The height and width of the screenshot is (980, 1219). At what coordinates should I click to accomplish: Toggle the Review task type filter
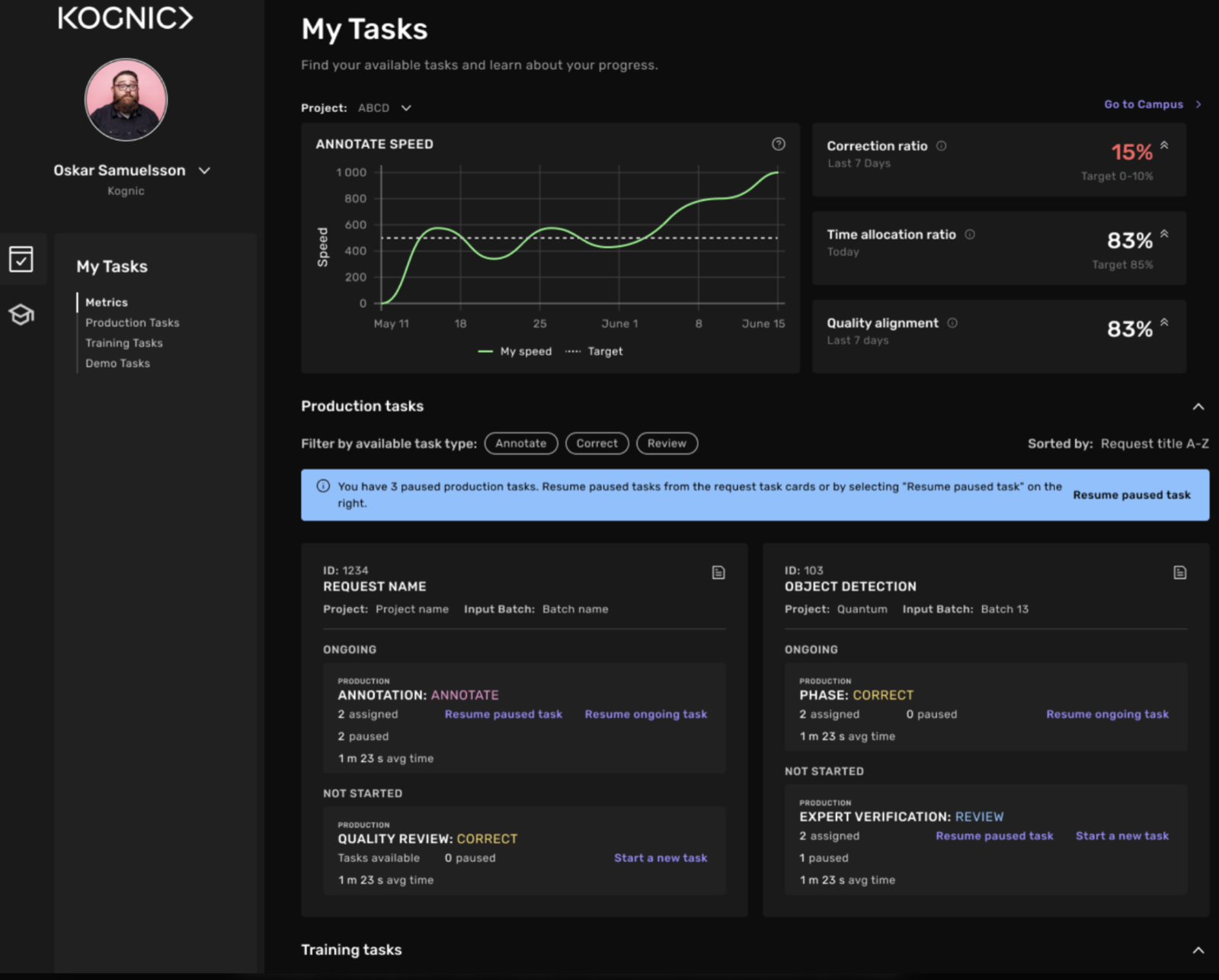667,444
